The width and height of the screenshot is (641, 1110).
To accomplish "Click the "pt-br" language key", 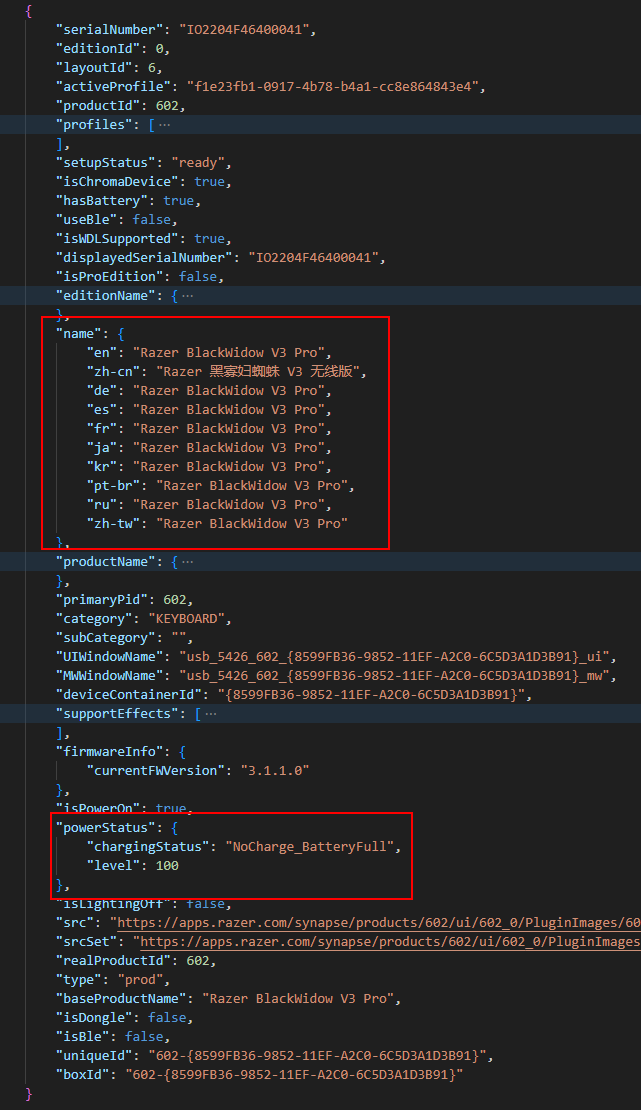I will pos(113,486).
